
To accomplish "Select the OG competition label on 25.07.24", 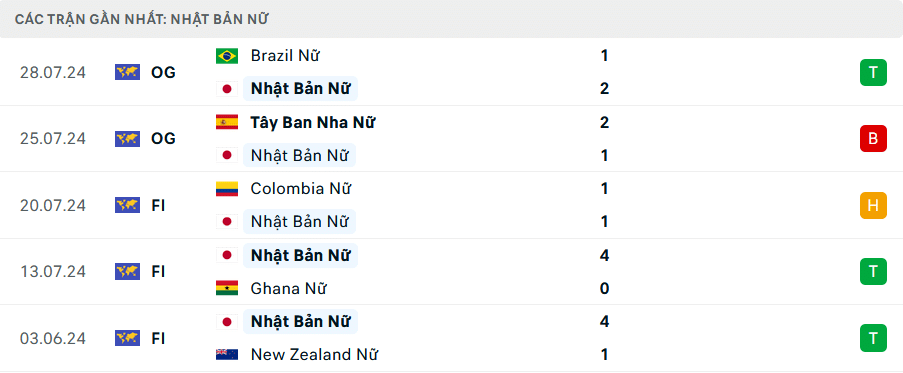I will [x=164, y=139].
